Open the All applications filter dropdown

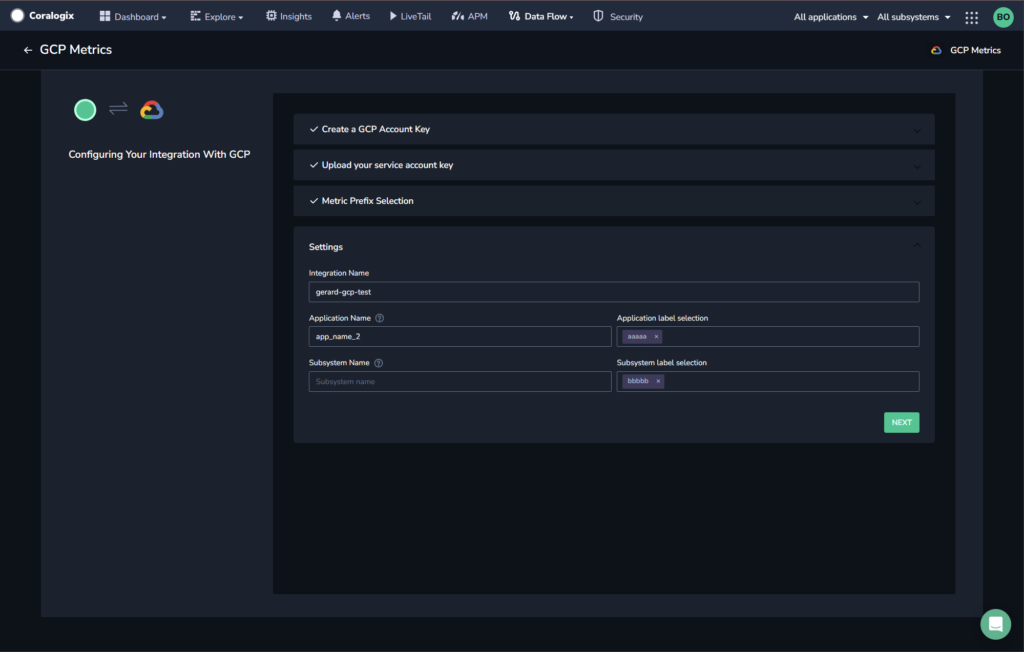(x=831, y=17)
